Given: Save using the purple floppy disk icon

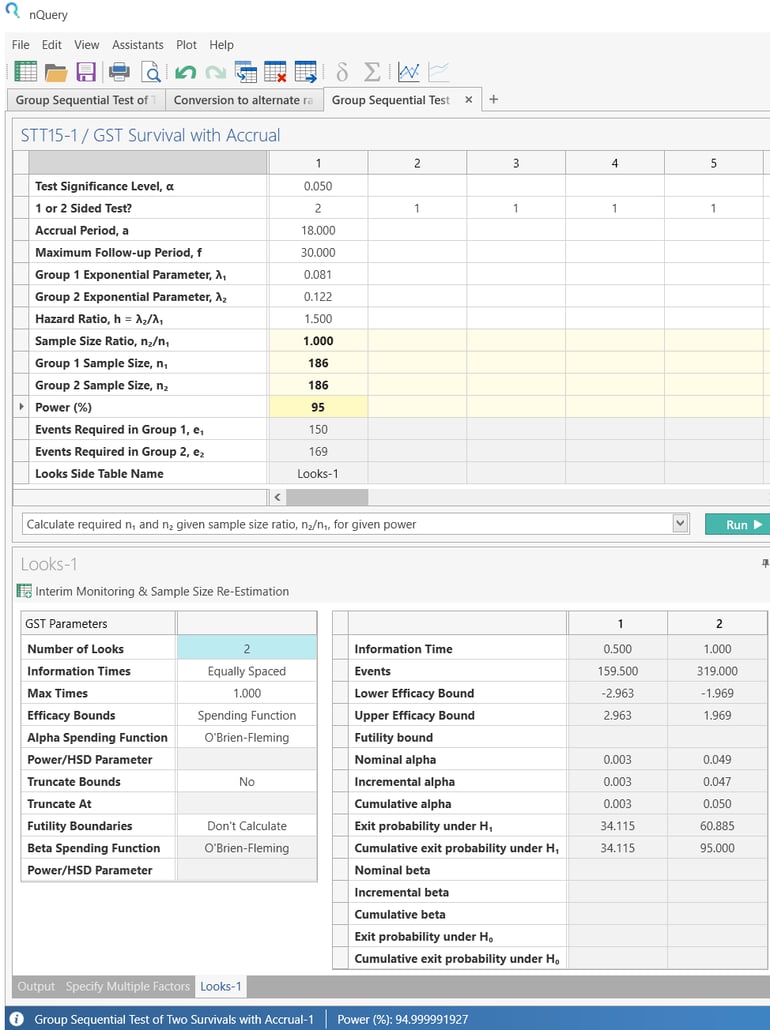Looking at the screenshot, I should point(86,71).
